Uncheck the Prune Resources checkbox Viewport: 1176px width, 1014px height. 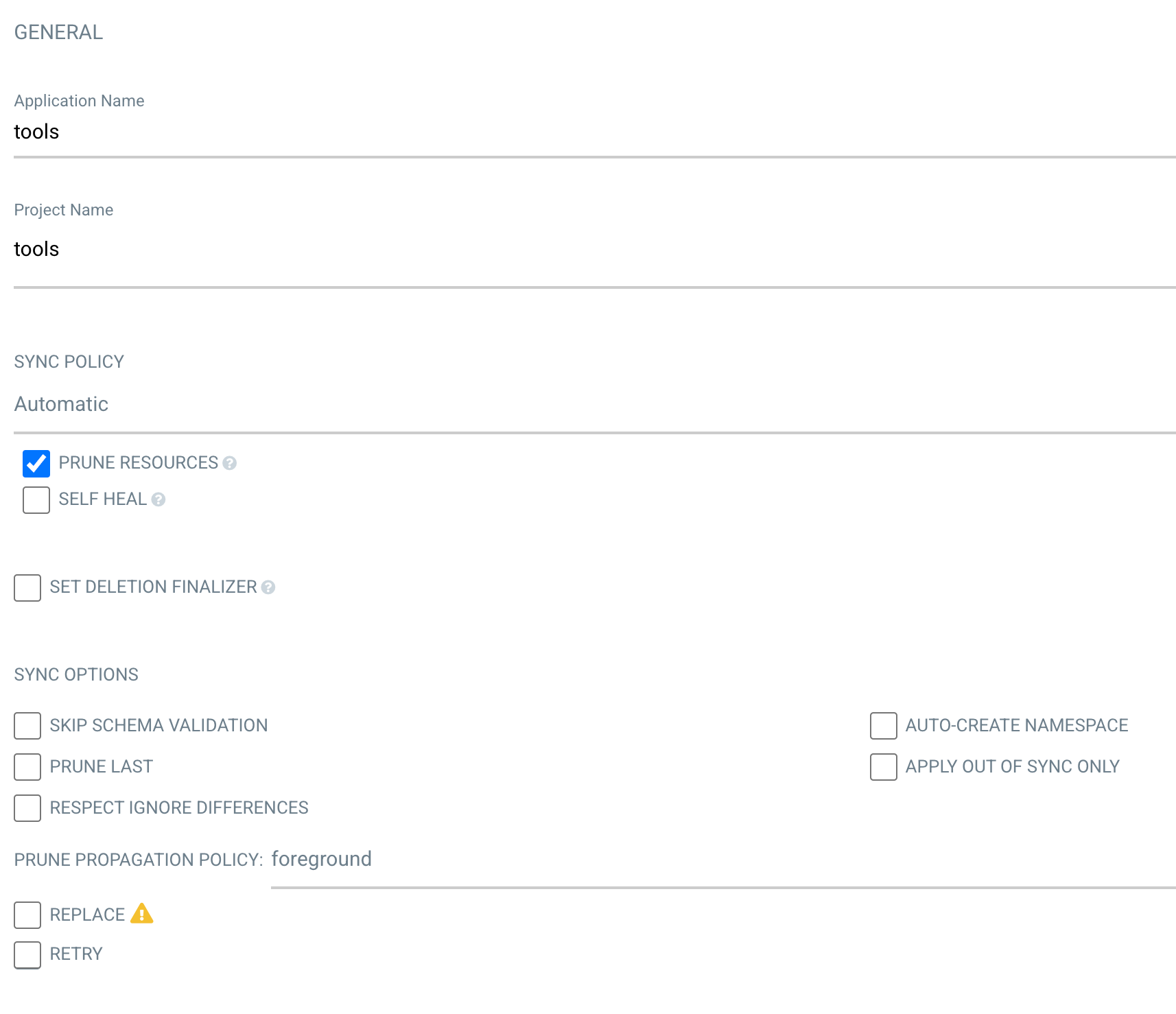tap(36, 464)
